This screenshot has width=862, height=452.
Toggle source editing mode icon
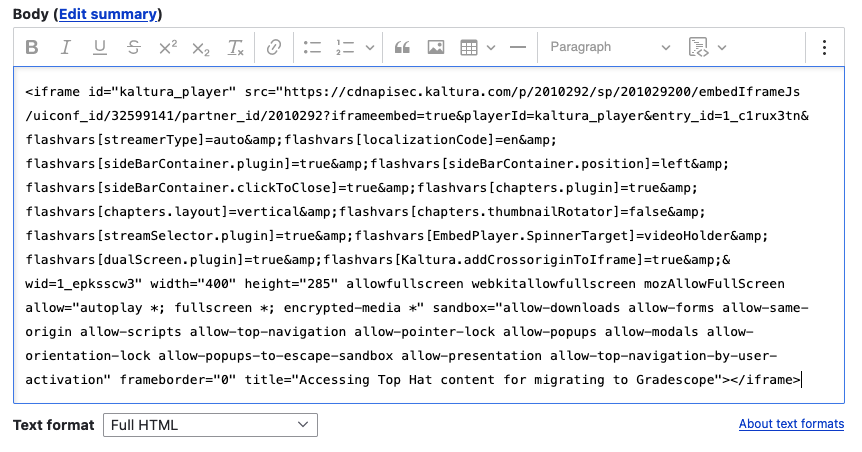click(x=699, y=47)
